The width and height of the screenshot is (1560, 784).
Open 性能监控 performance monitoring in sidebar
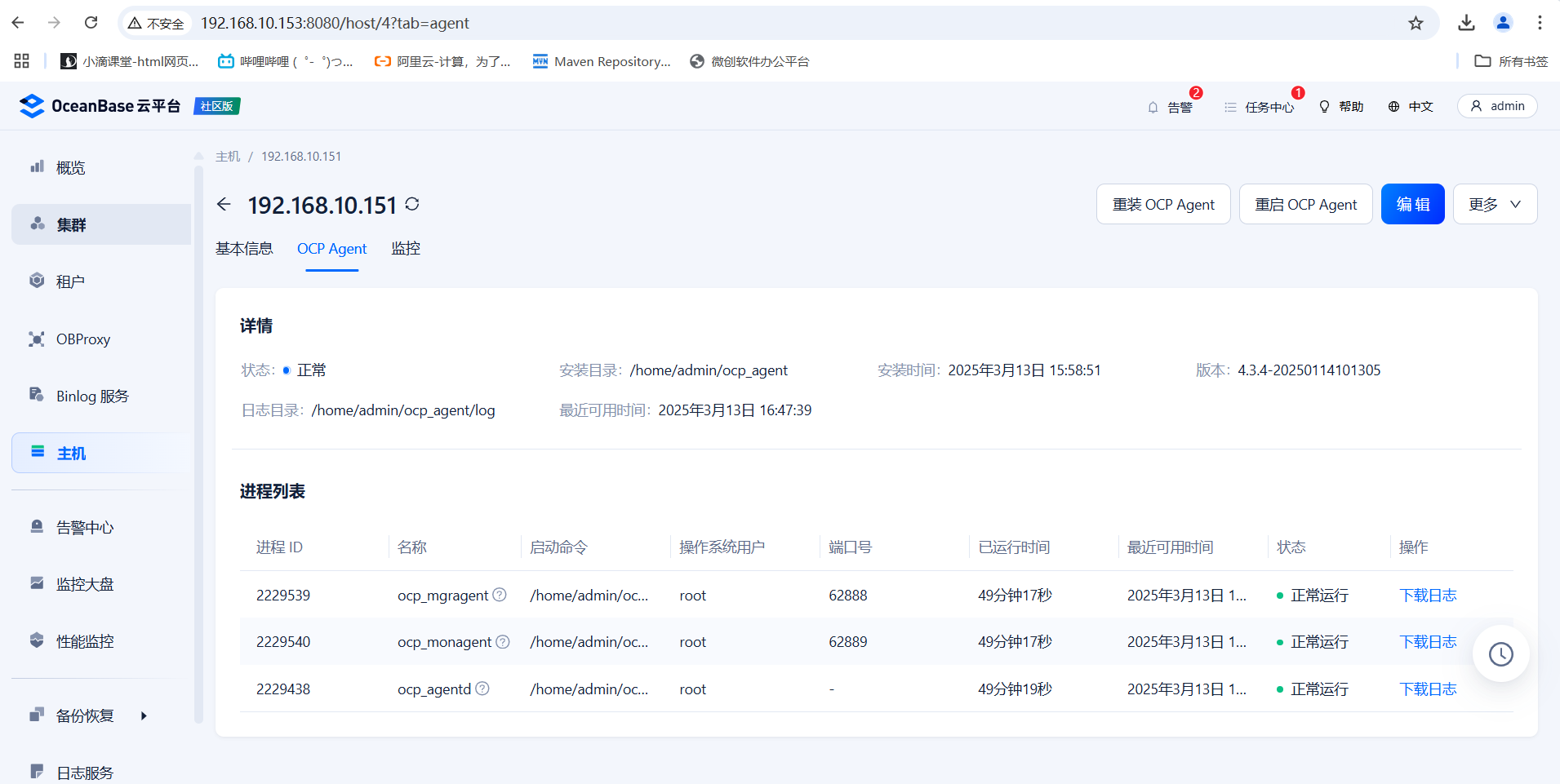pos(101,641)
